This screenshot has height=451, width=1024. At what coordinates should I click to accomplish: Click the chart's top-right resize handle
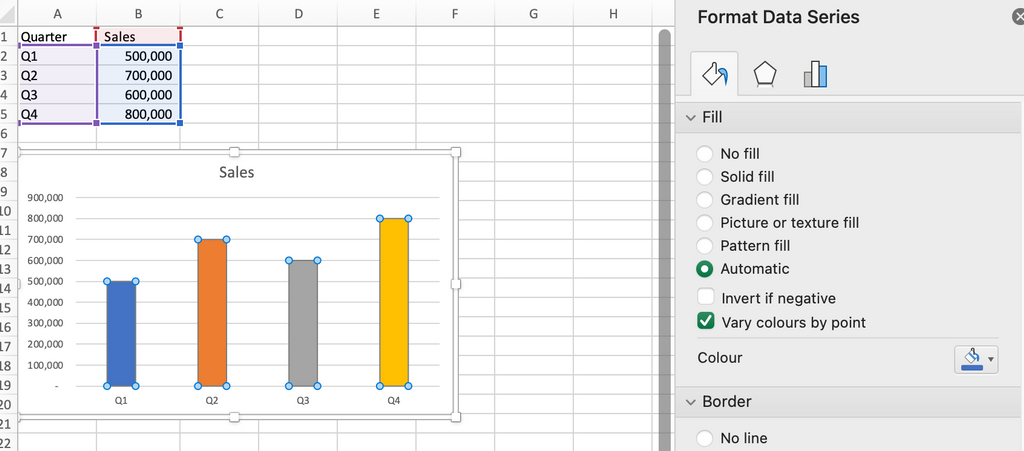tap(456, 152)
